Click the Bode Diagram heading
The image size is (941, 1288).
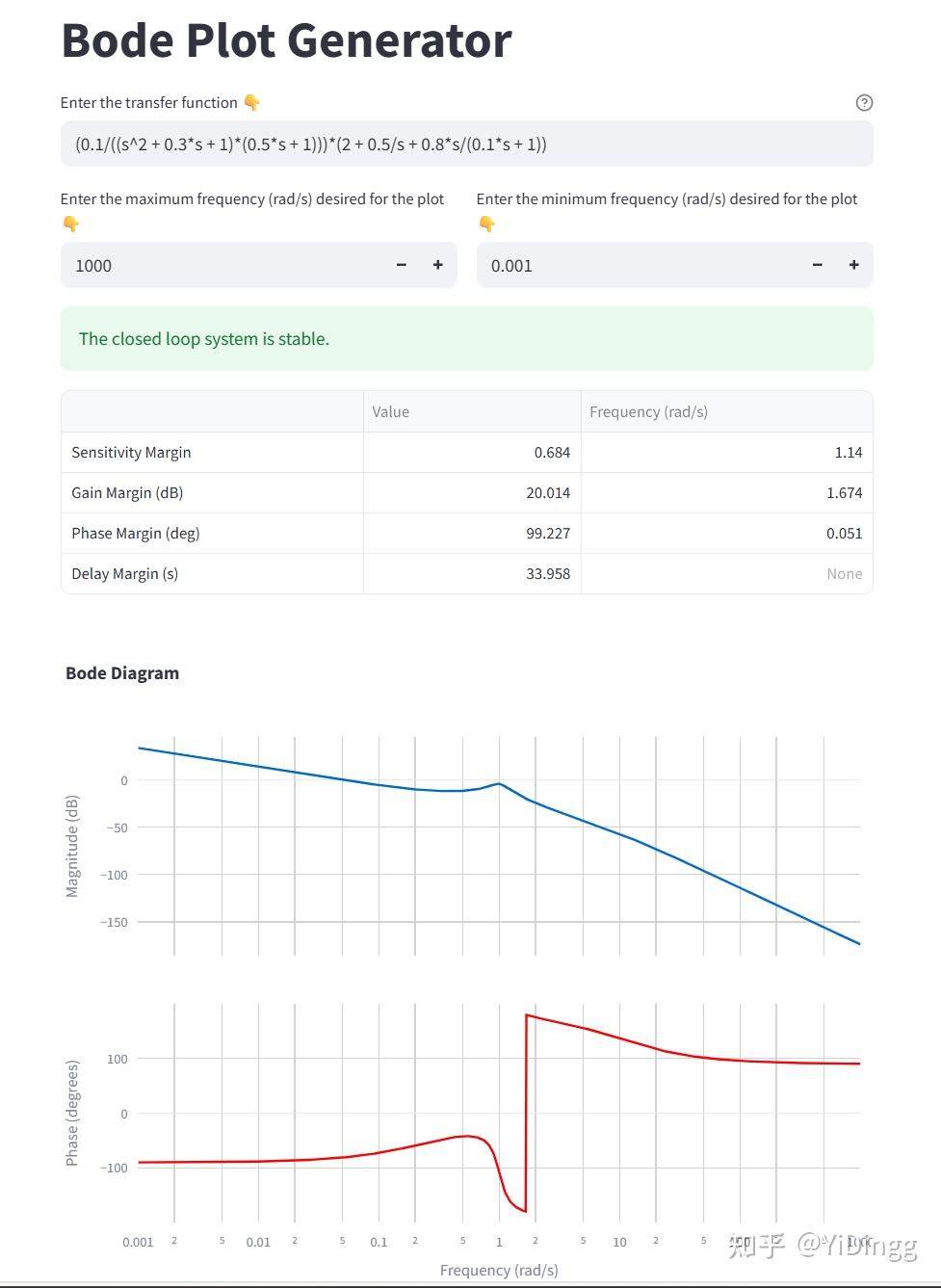[x=121, y=672]
